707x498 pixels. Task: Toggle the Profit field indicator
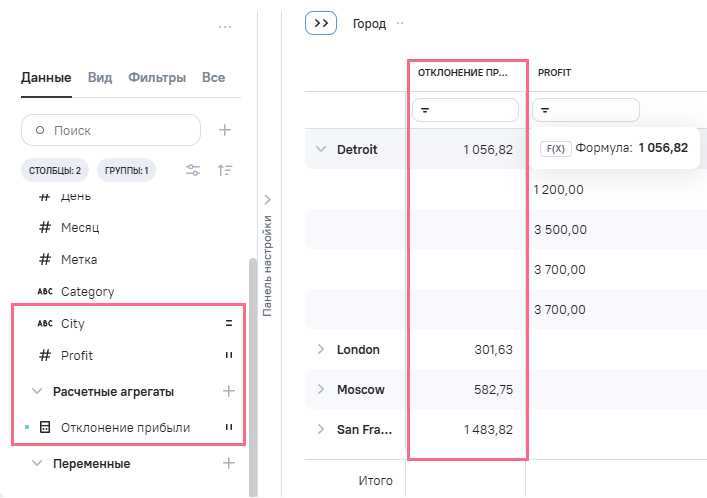[228, 356]
